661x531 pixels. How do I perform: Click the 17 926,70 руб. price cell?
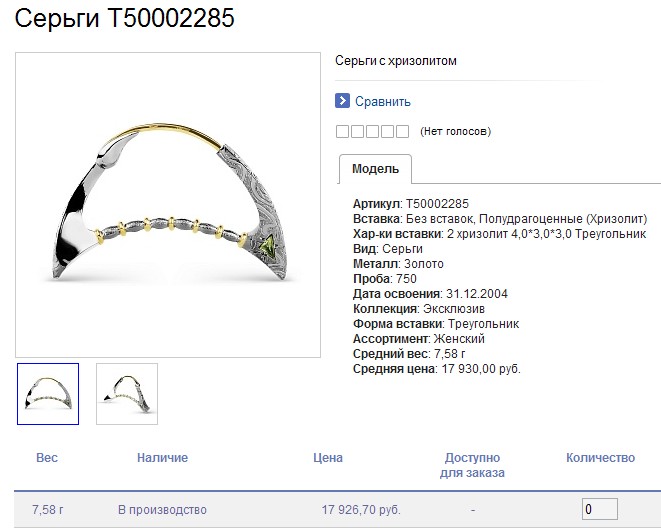coord(361,510)
